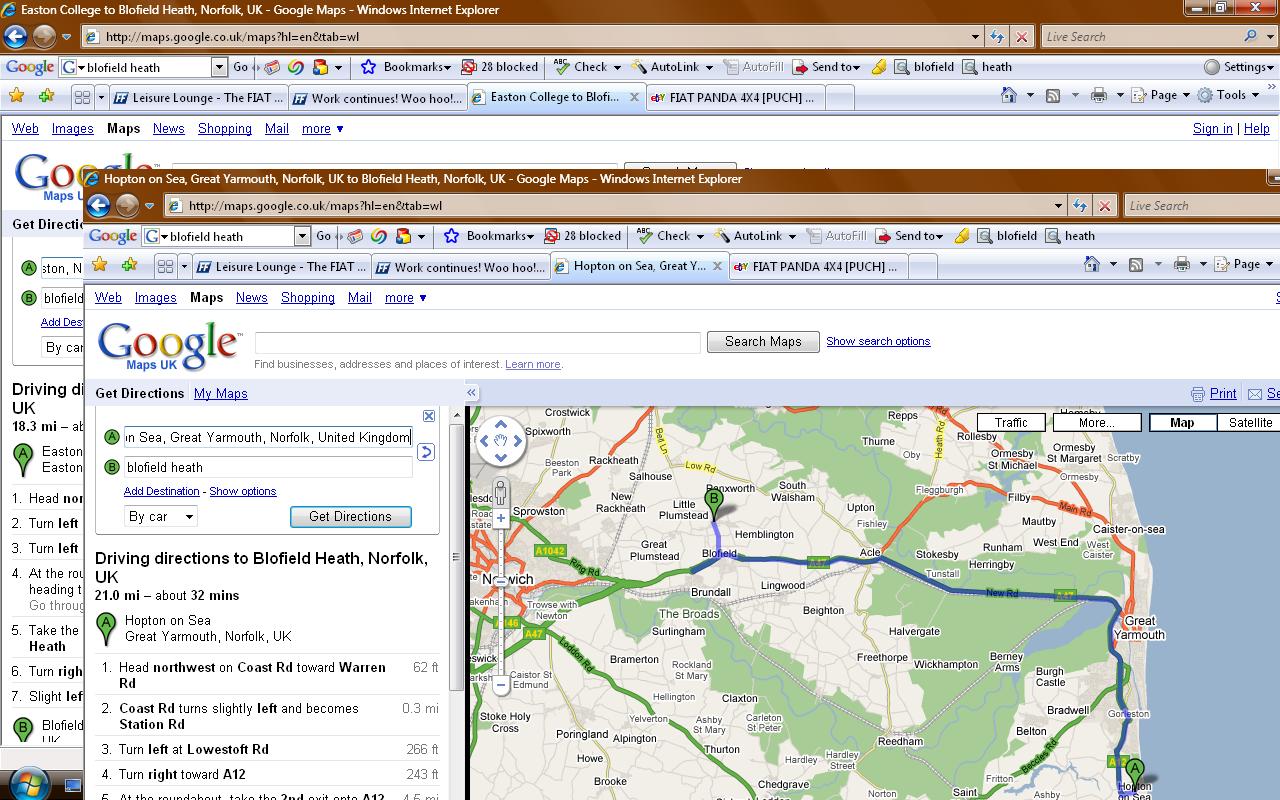
Task: Open the 'By car' travel mode dropdown
Action: [x=160, y=516]
